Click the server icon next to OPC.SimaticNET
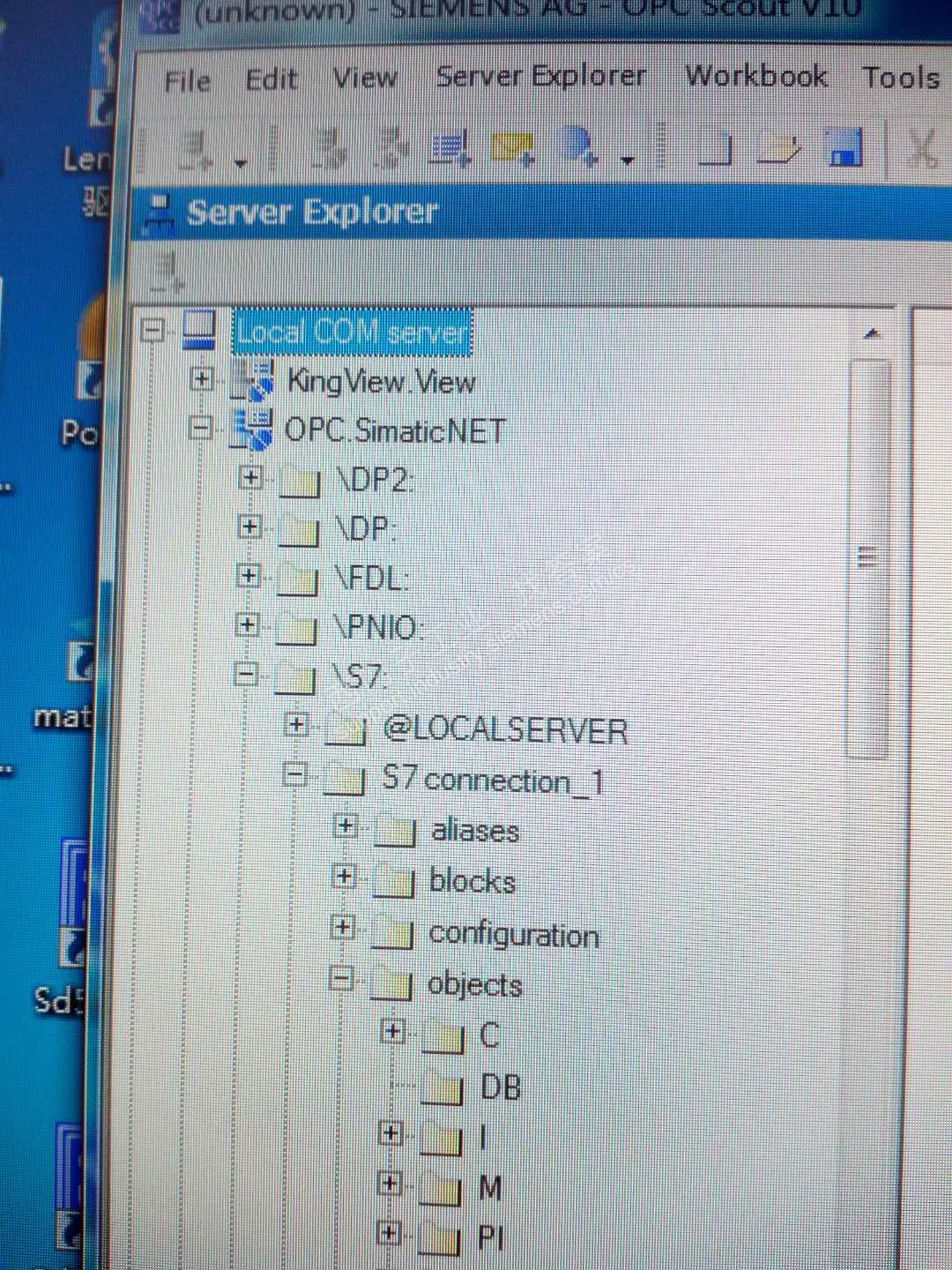952x1270 pixels. pos(250,430)
